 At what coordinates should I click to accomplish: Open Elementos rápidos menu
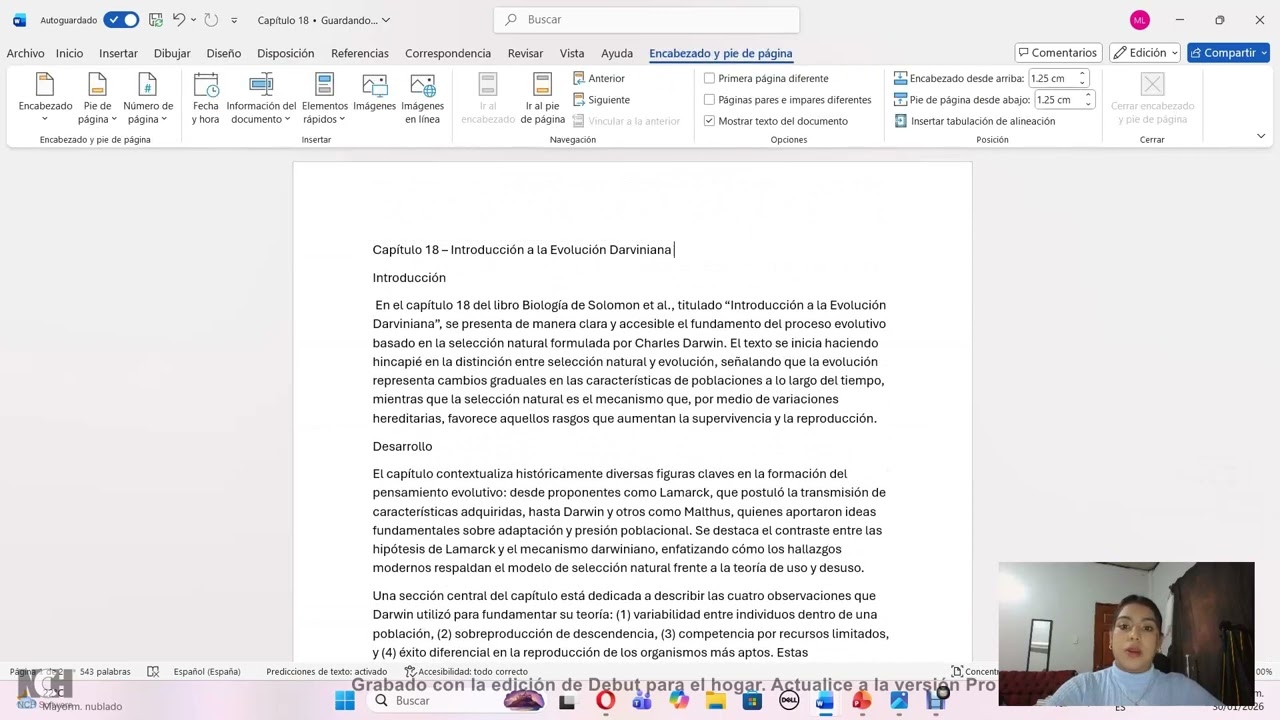pos(324,98)
